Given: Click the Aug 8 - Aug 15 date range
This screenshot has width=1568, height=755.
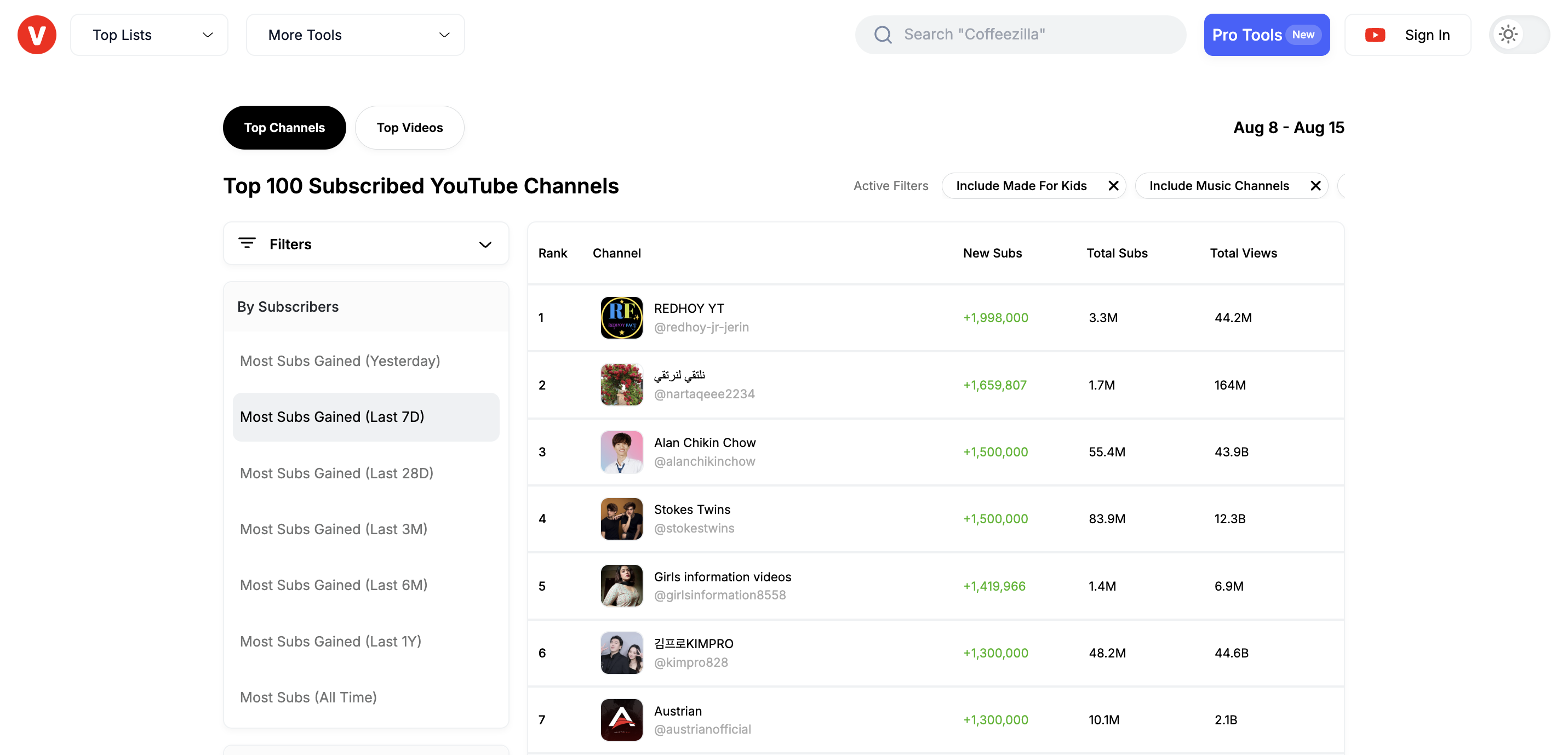Looking at the screenshot, I should (x=1289, y=128).
